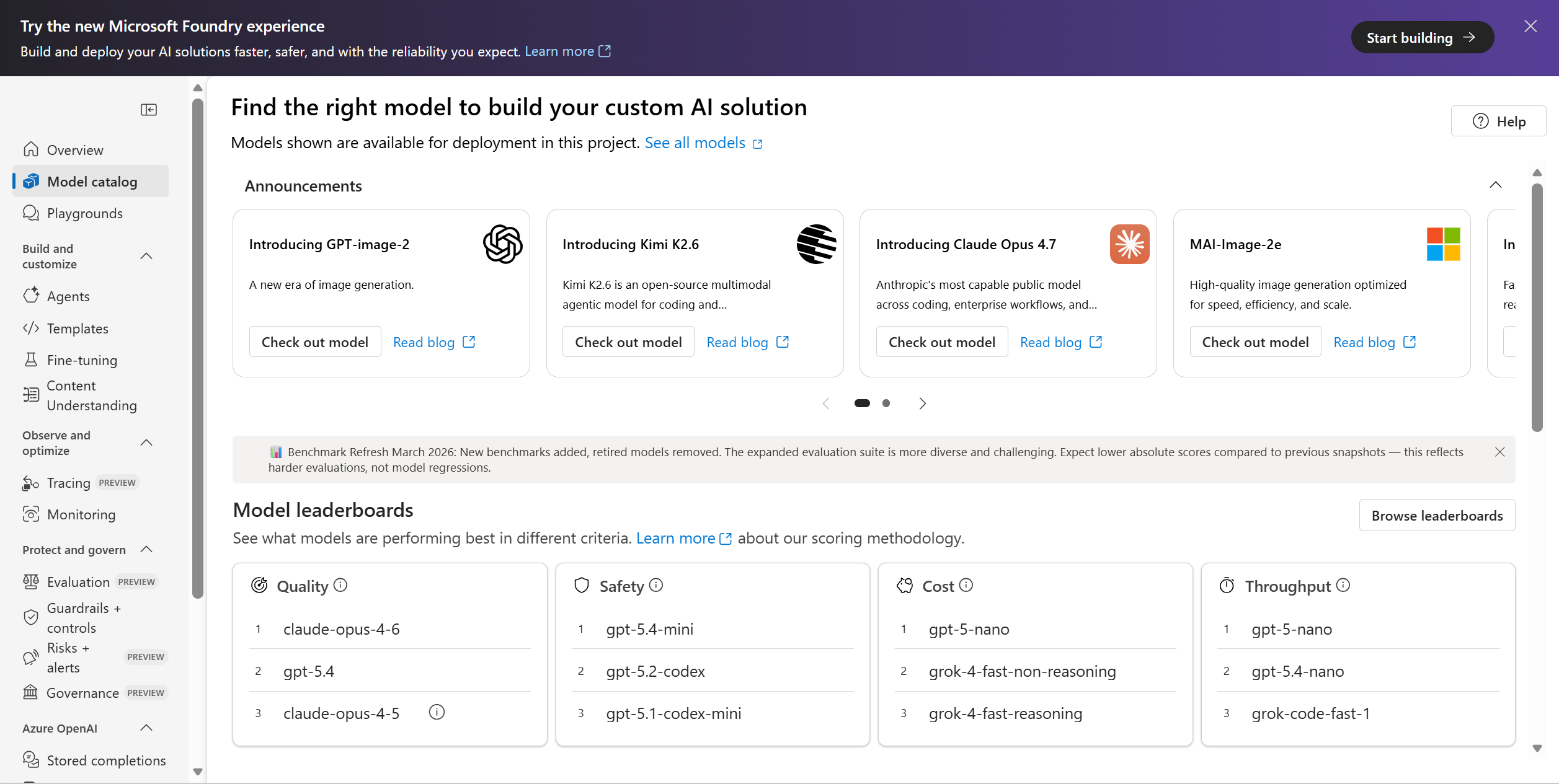Close the Foundry experience banner
The height and width of the screenshot is (784, 1559).
click(1530, 26)
